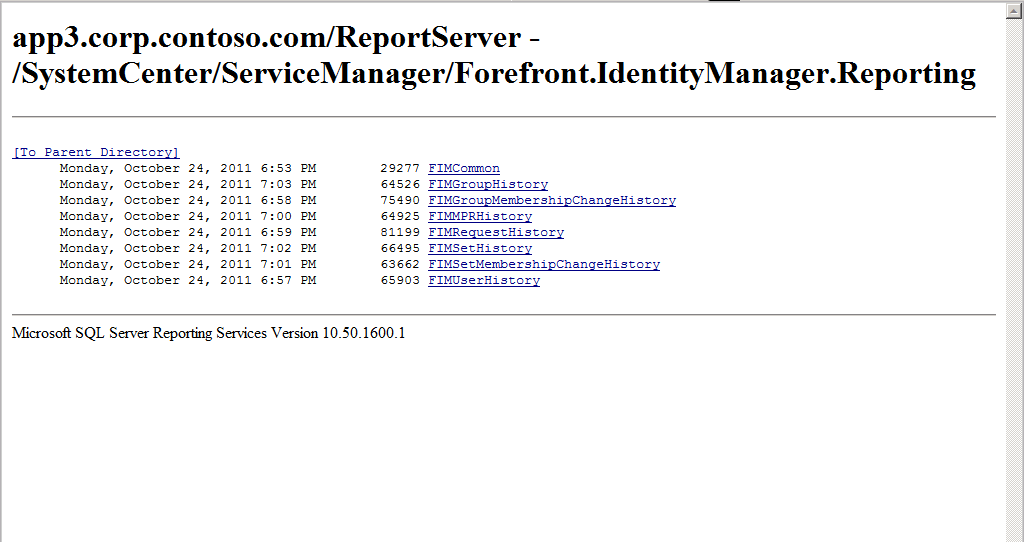
Task: Click the scrollbar up arrow
Action: pyautogui.click(x=1014, y=11)
